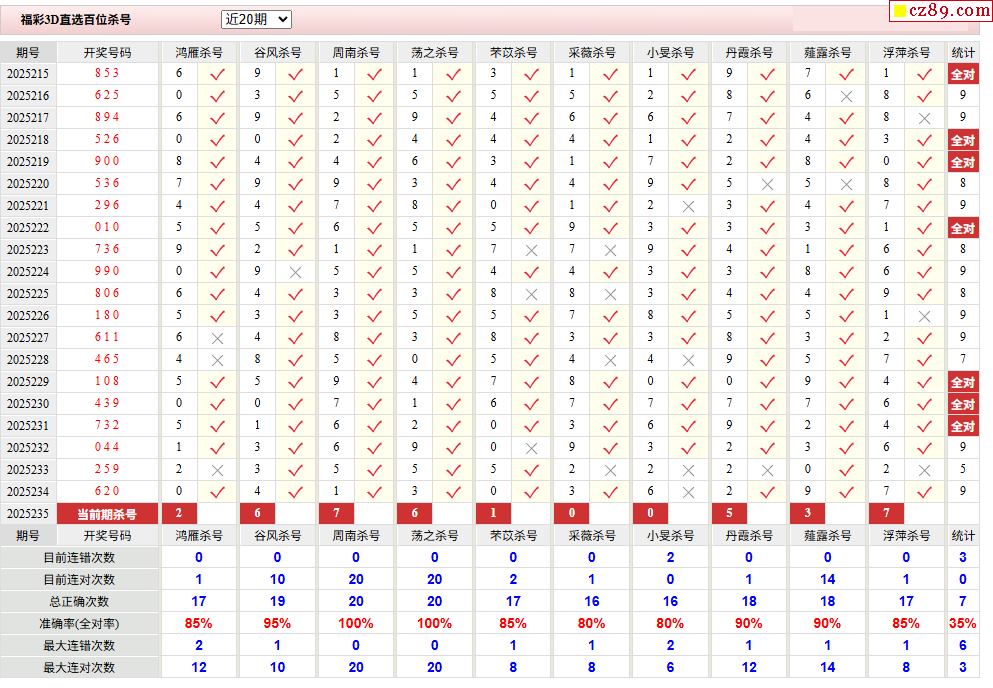Click winning number 6 2 0
993x688 pixels.
click(x=107, y=491)
